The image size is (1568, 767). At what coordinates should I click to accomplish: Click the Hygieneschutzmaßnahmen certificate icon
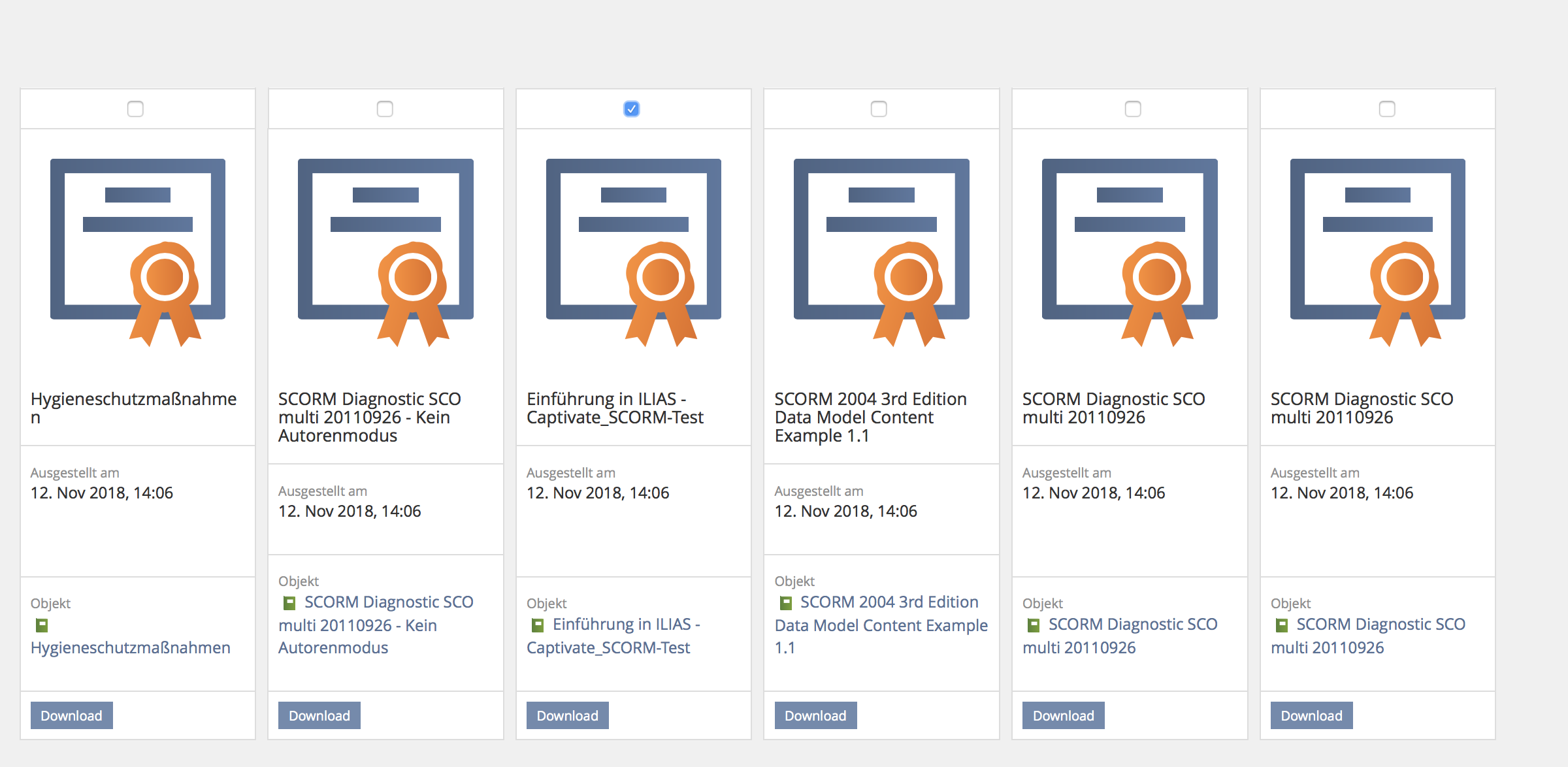pos(138,252)
